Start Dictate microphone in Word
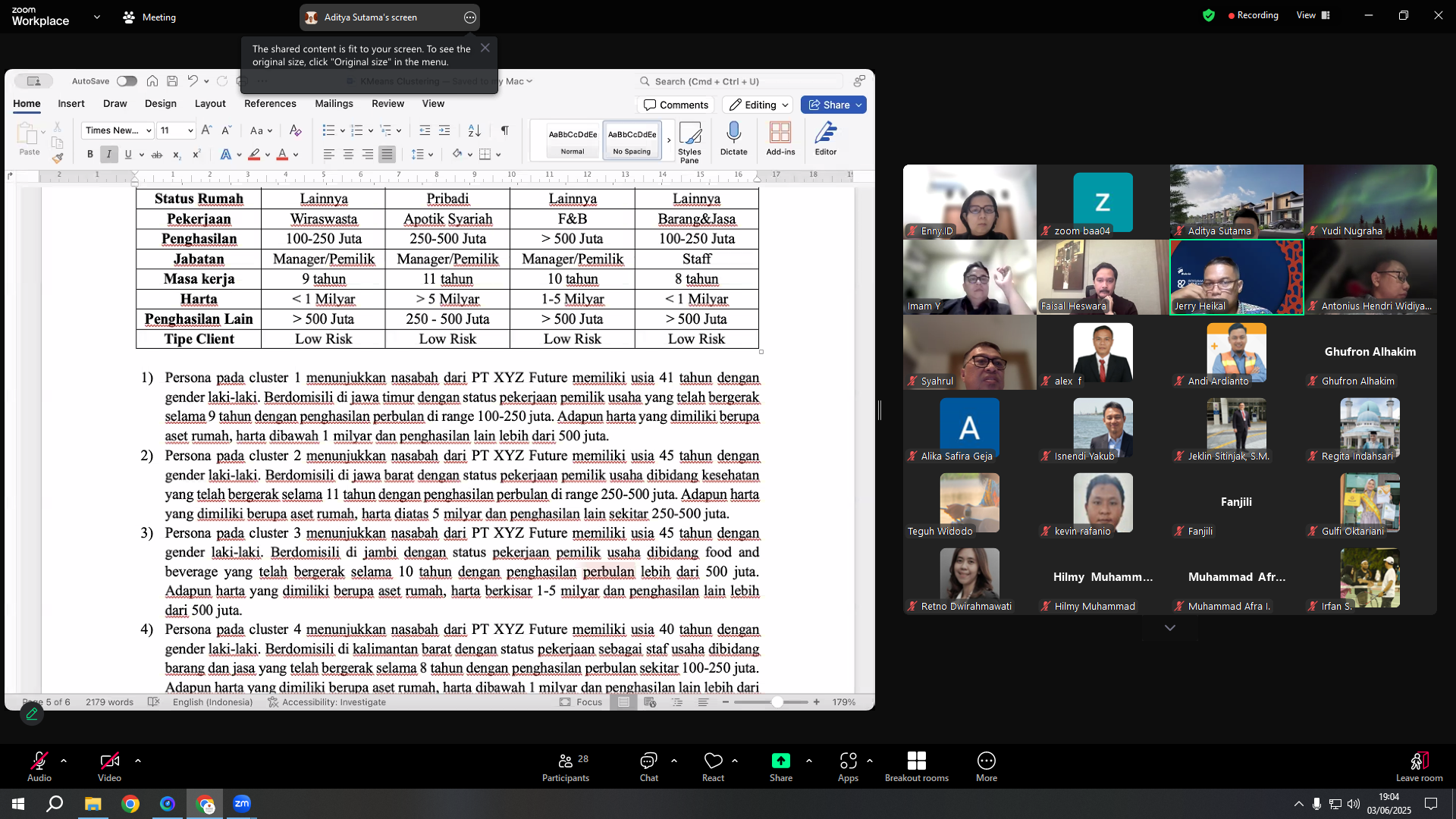 pos(733,139)
